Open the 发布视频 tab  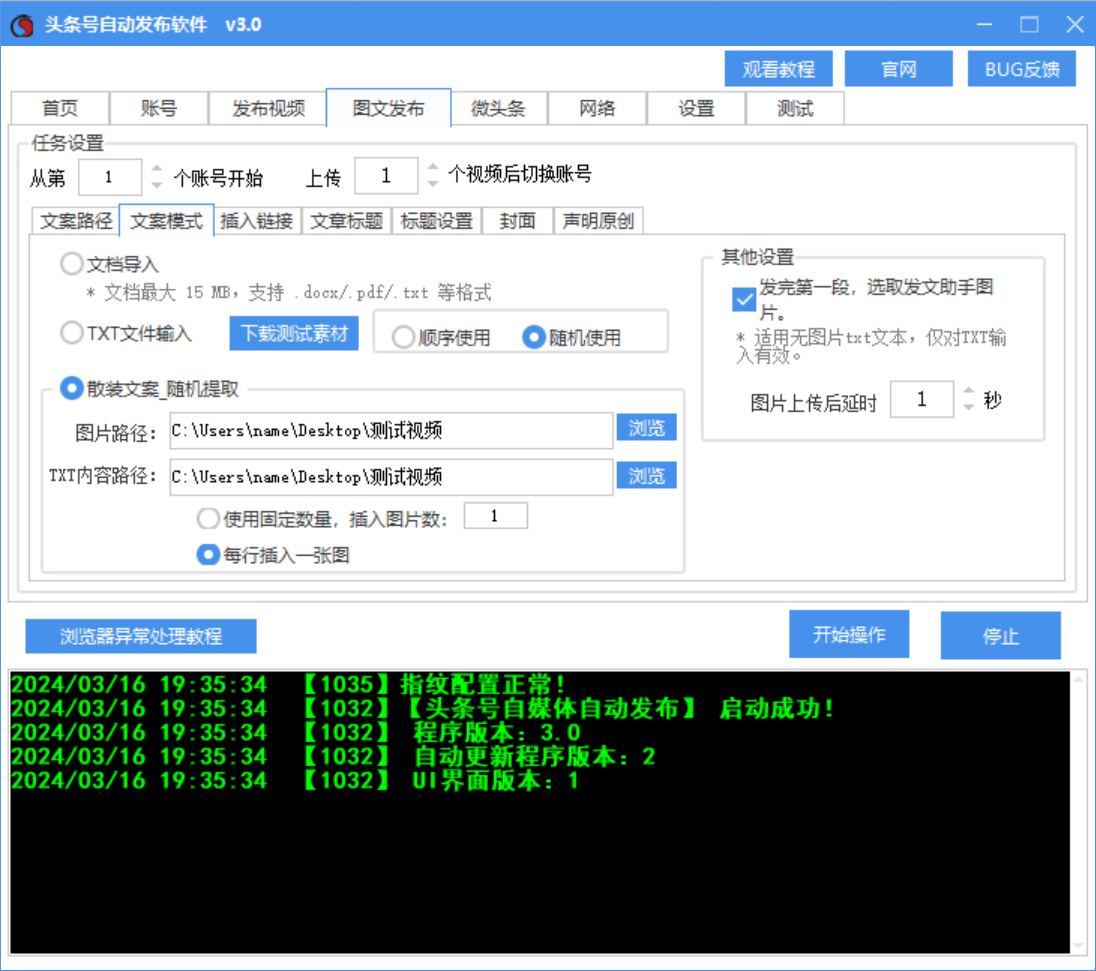point(268,108)
